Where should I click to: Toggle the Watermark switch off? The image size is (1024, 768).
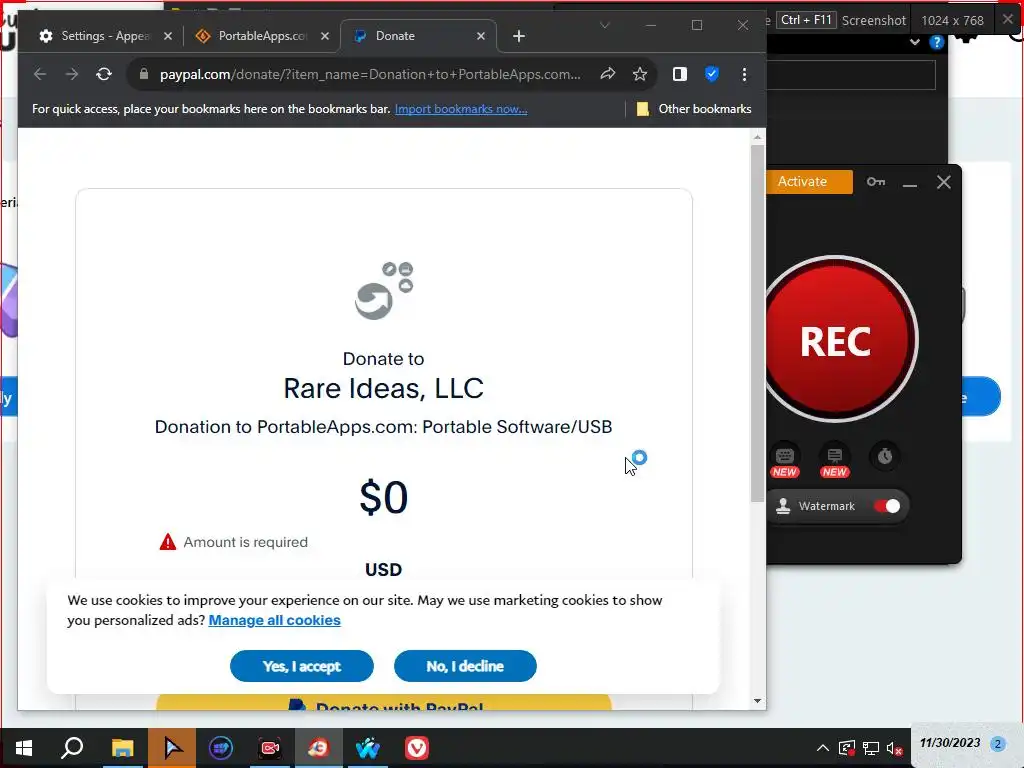[x=887, y=506]
